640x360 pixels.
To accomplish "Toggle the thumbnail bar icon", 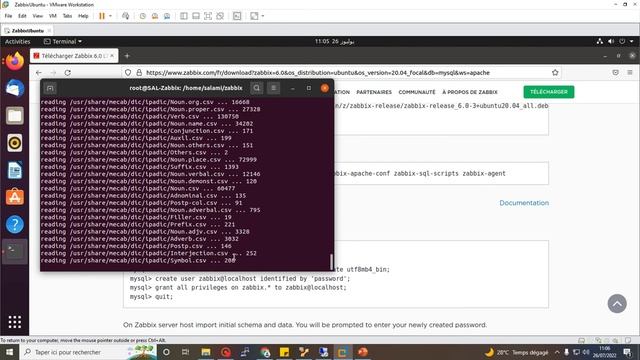I will (196, 16).
